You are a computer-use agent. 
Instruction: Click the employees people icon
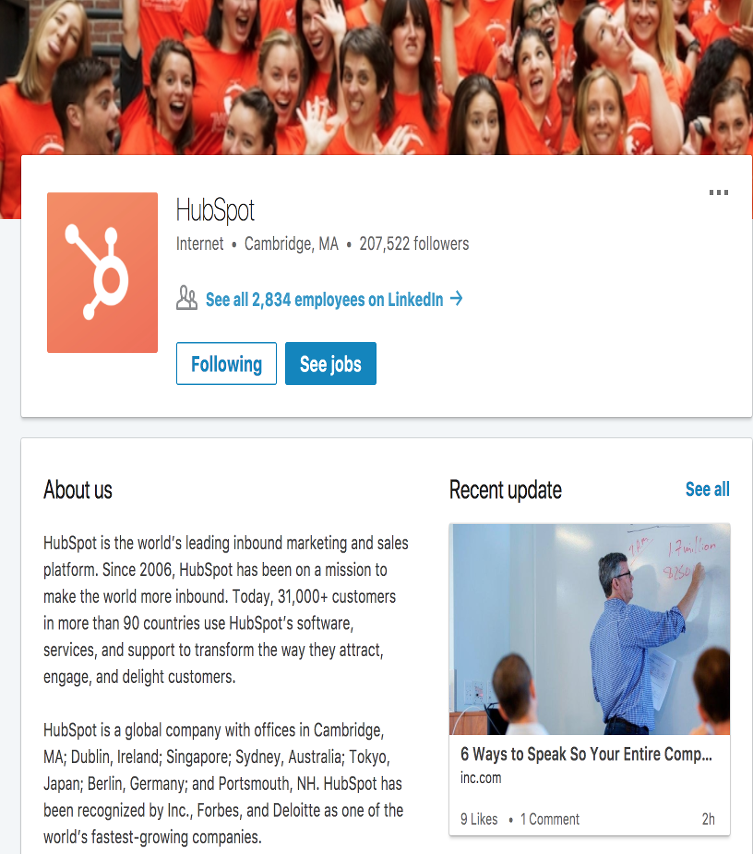pyautogui.click(x=187, y=298)
